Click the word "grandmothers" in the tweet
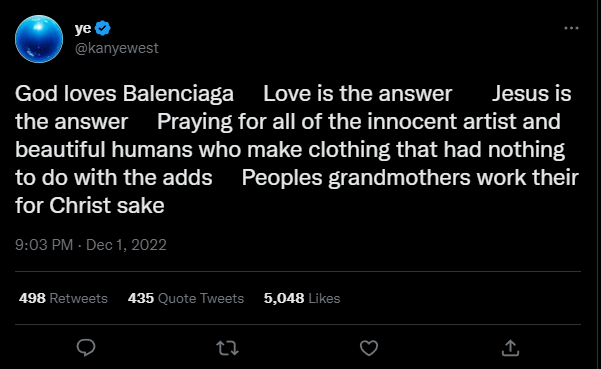 (x=399, y=178)
